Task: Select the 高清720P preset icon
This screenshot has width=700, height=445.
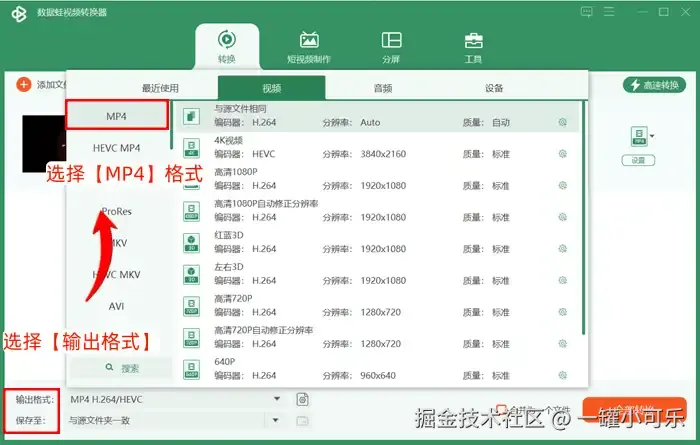Action: (192, 306)
